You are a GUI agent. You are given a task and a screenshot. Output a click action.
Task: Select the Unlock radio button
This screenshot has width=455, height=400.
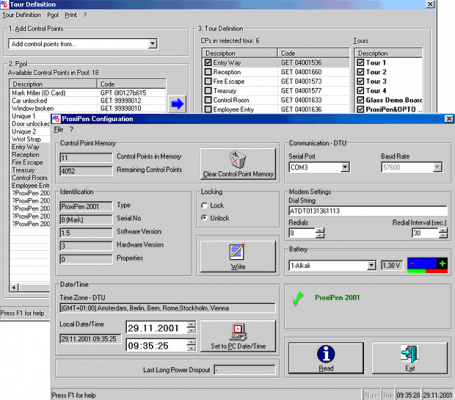[x=204, y=218]
